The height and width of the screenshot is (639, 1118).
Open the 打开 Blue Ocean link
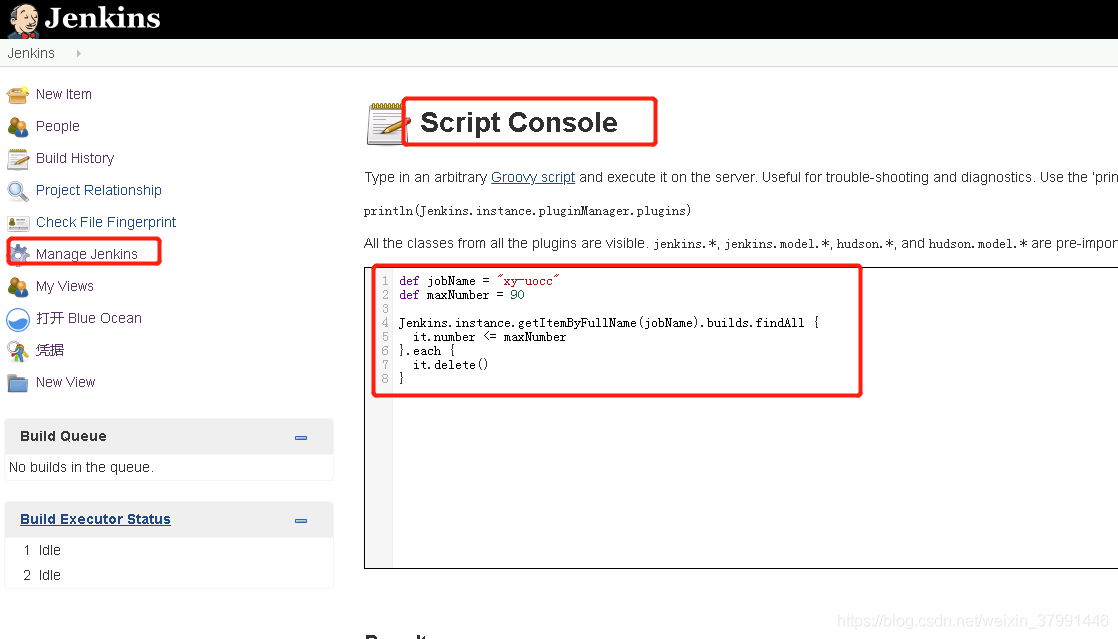point(89,318)
